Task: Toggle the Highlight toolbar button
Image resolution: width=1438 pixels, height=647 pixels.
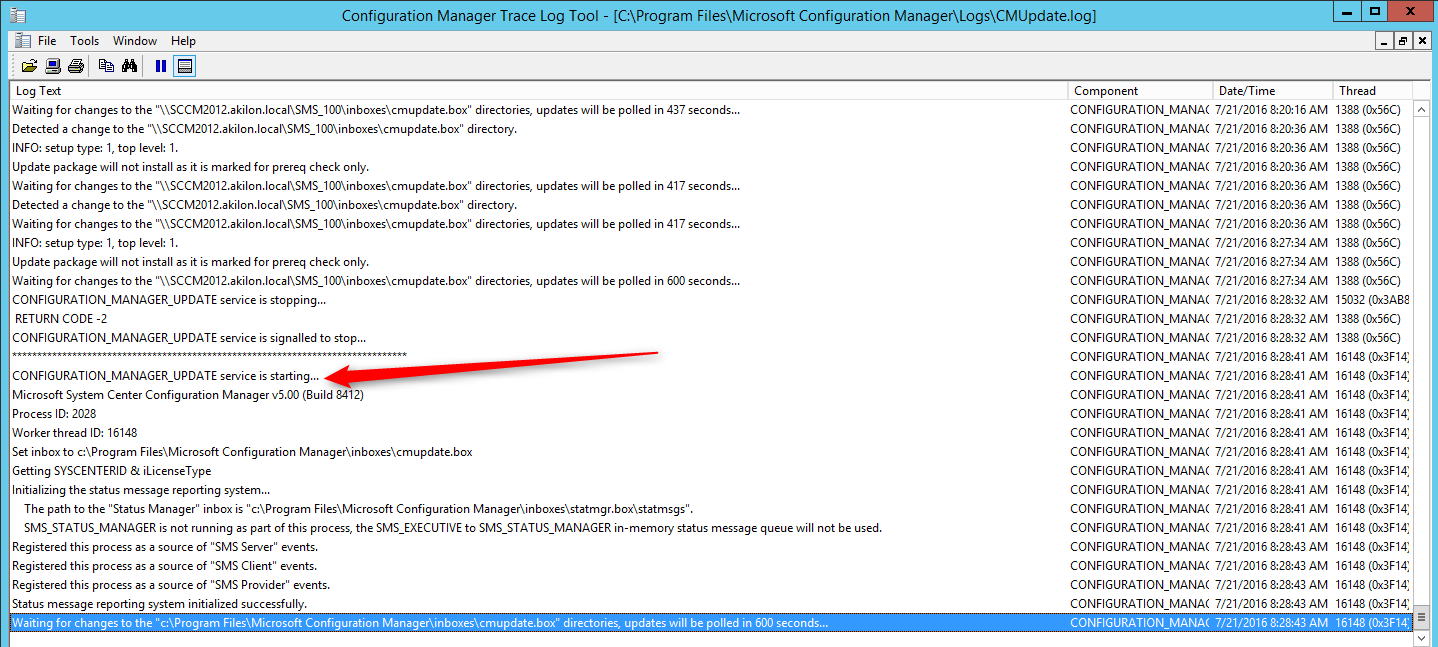Action: 184,66
